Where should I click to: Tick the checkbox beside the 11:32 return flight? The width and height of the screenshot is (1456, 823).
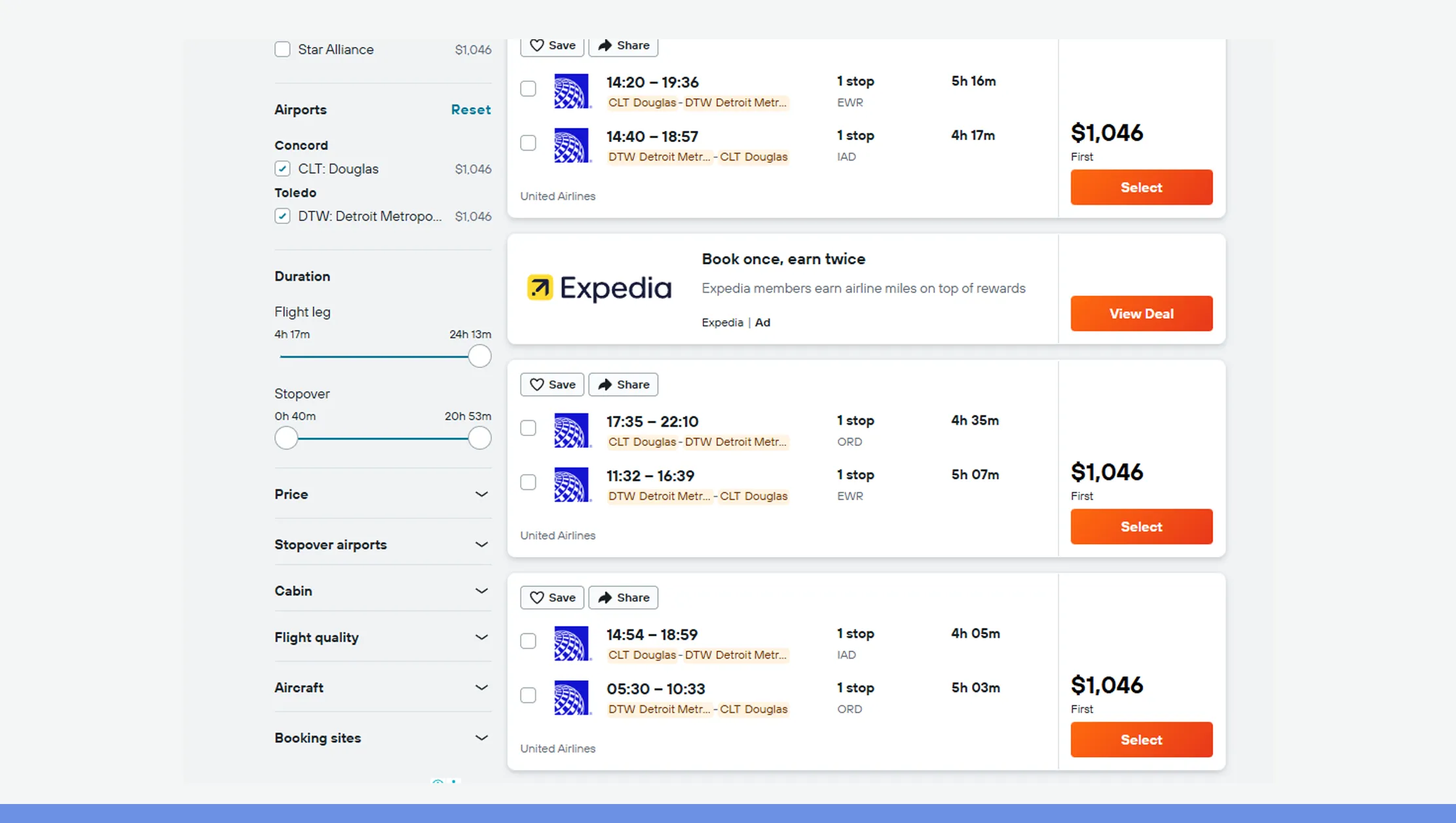528,482
